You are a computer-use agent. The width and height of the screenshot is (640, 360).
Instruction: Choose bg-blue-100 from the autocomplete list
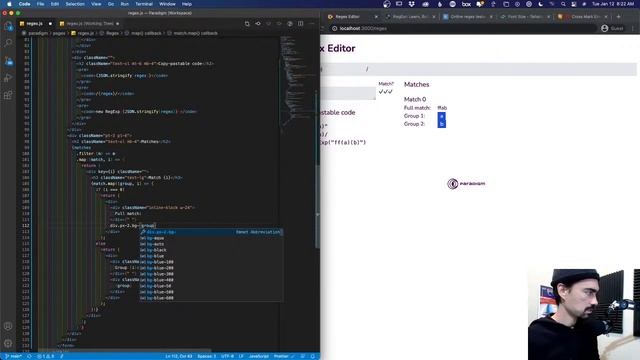coord(211,262)
